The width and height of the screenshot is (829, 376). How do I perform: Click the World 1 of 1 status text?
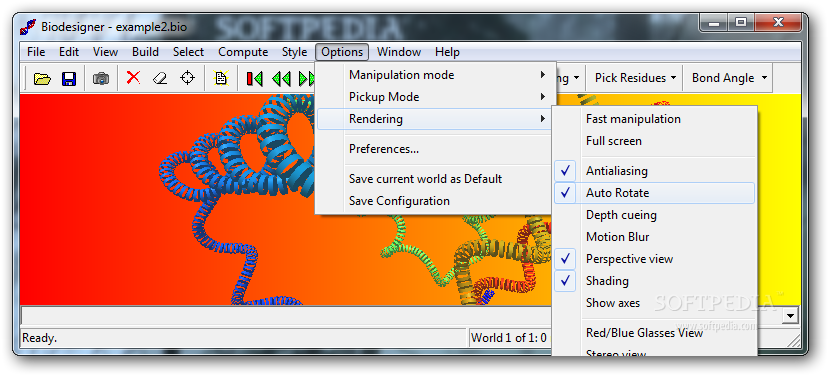(x=509, y=337)
